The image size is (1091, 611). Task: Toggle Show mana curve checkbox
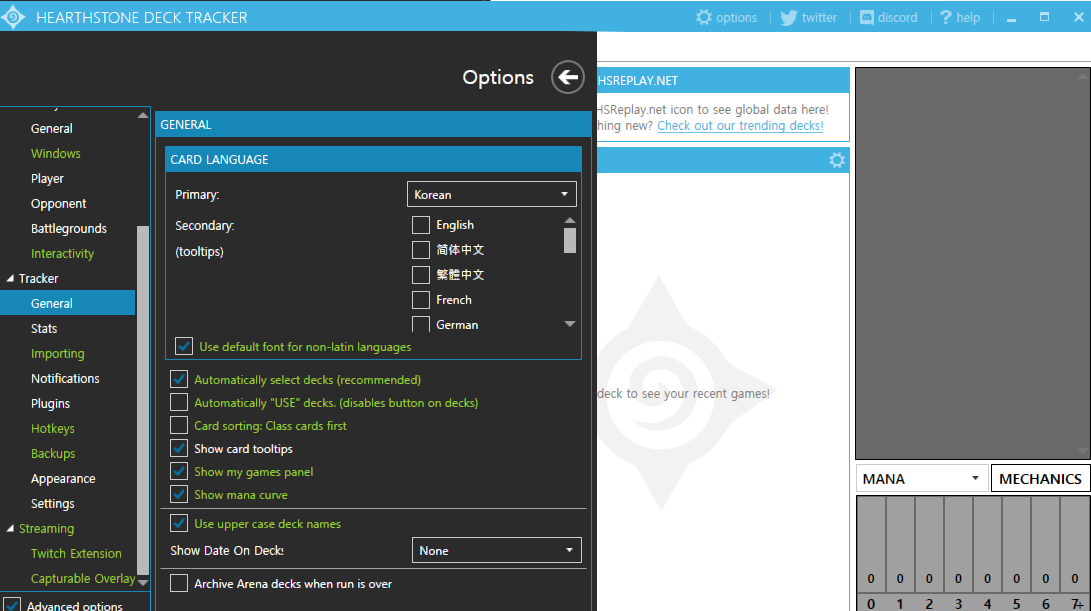pyautogui.click(x=179, y=494)
